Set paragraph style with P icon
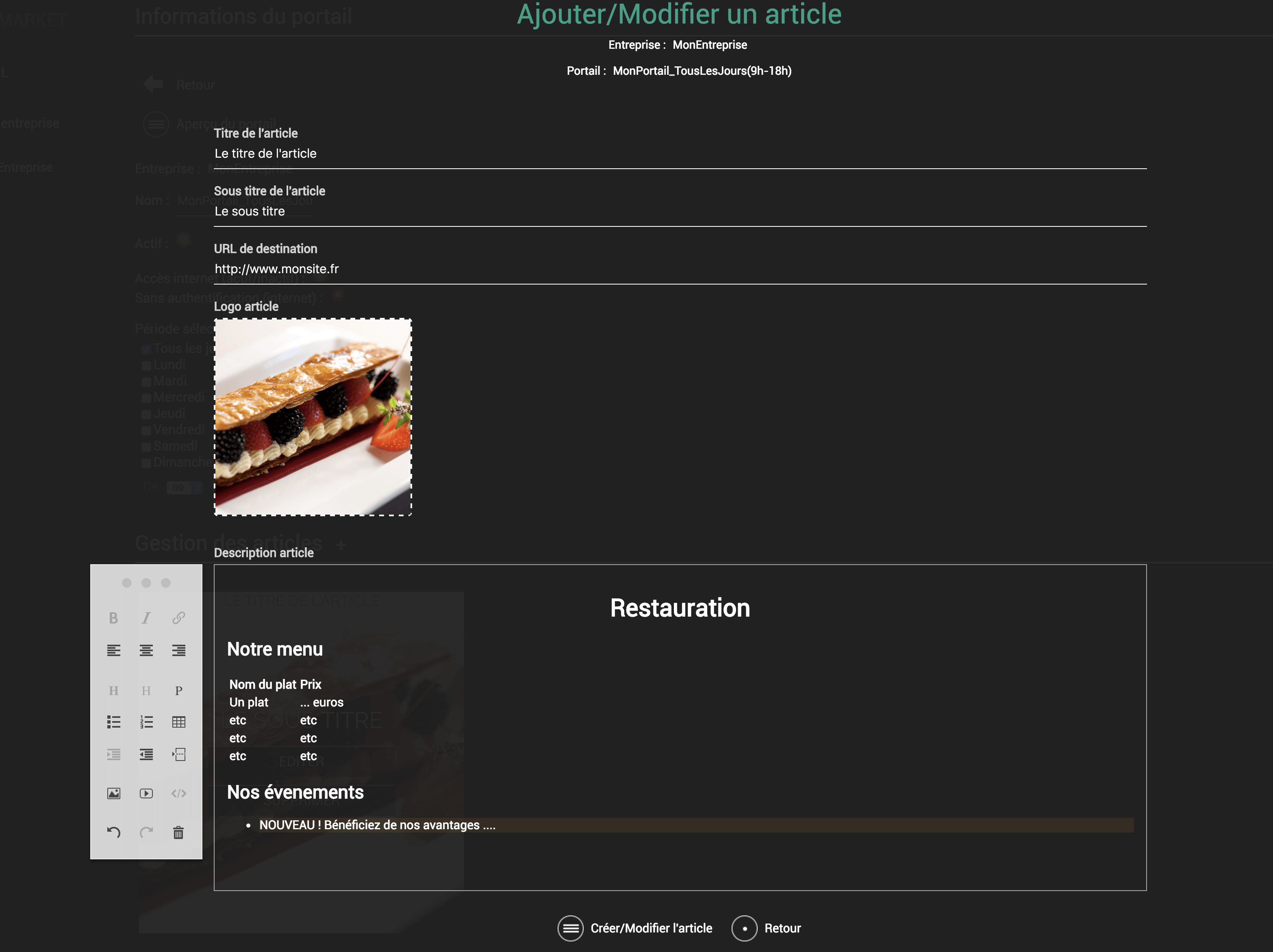 178,691
